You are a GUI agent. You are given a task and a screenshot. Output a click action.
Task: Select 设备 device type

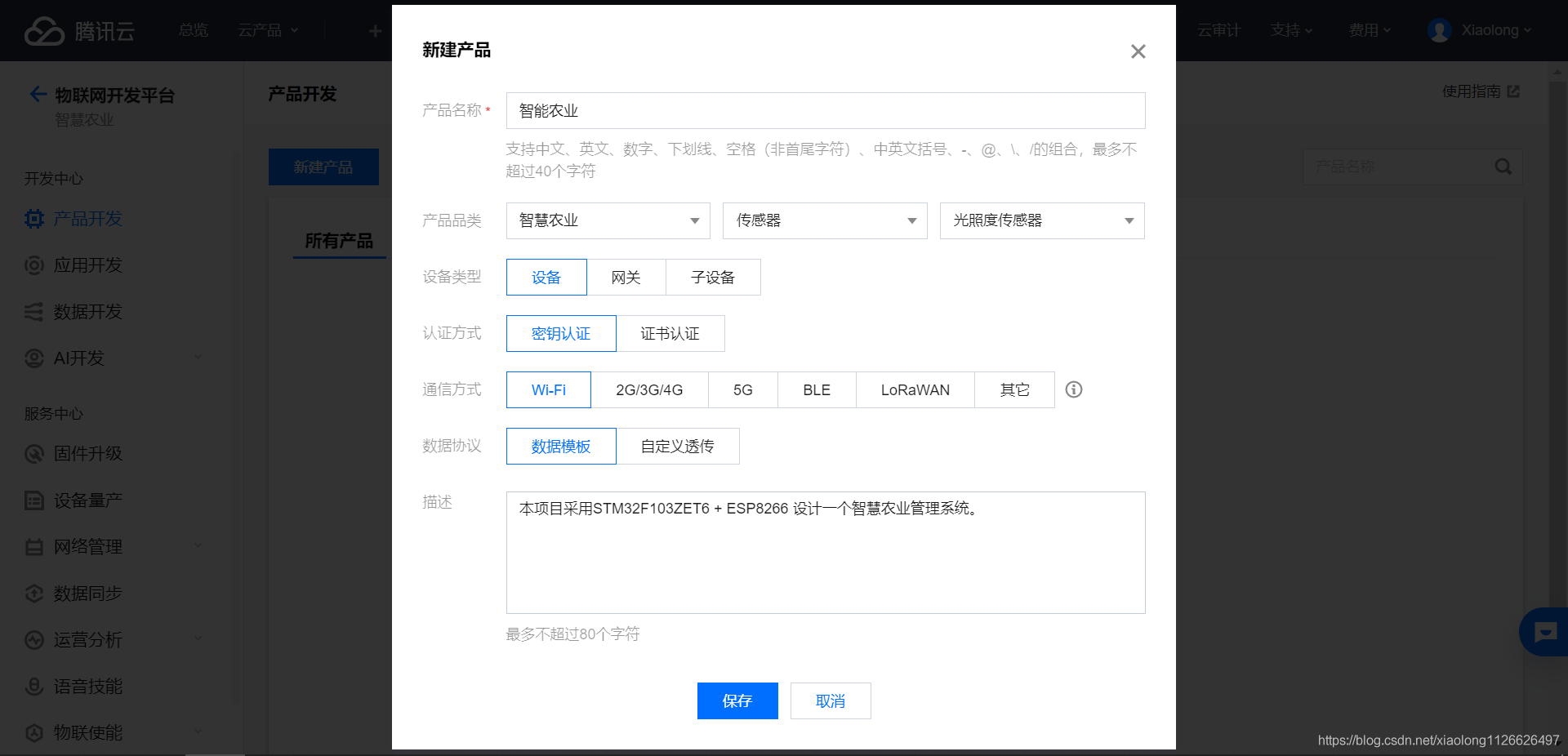click(546, 278)
